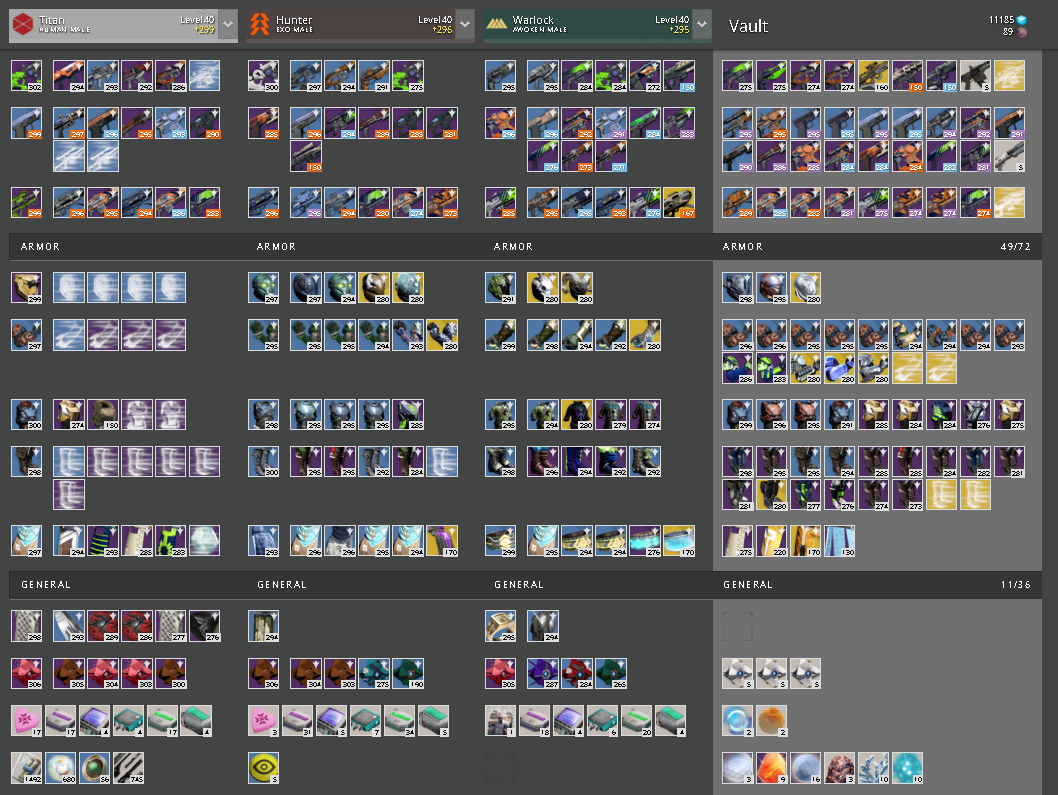This screenshot has height=795, width=1058.
Task: Select the orange orb consumable in Vault
Action: click(771, 721)
